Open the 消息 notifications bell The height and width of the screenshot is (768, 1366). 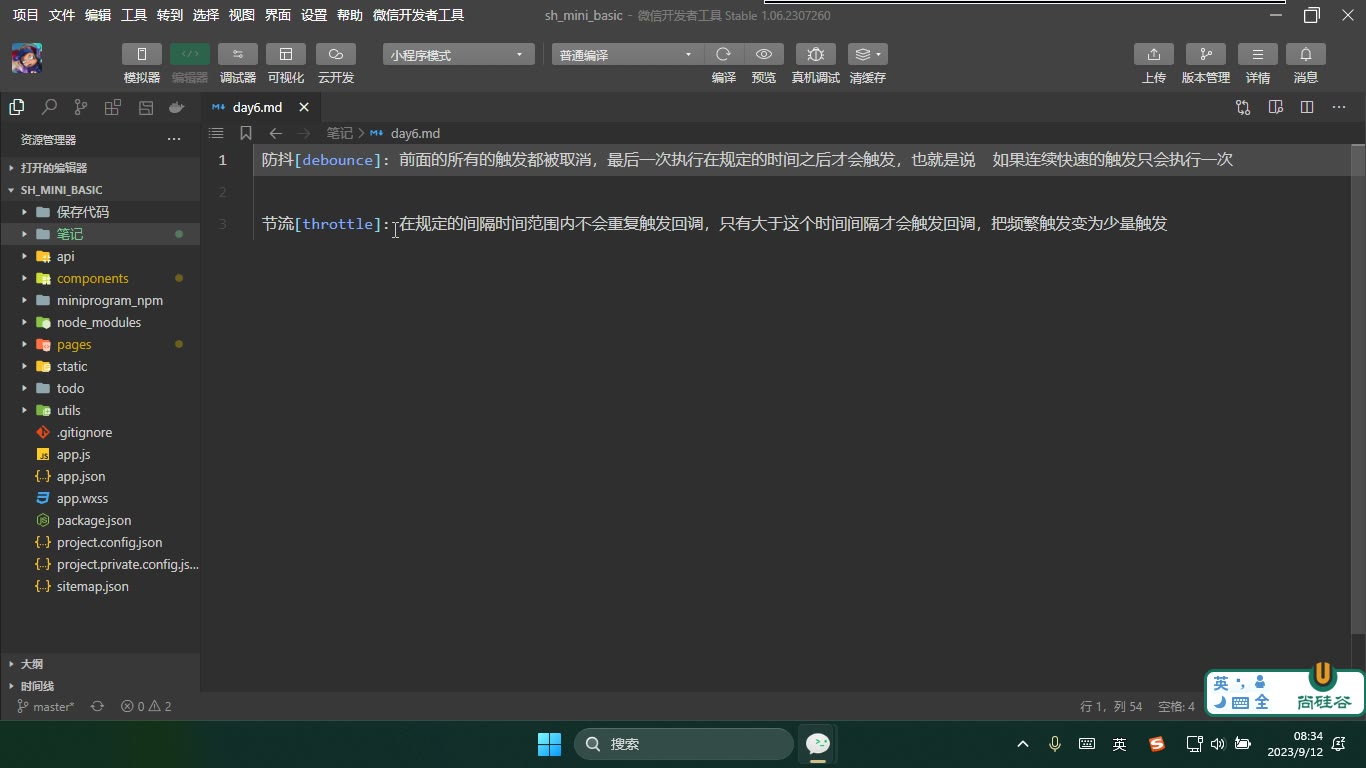1306,54
